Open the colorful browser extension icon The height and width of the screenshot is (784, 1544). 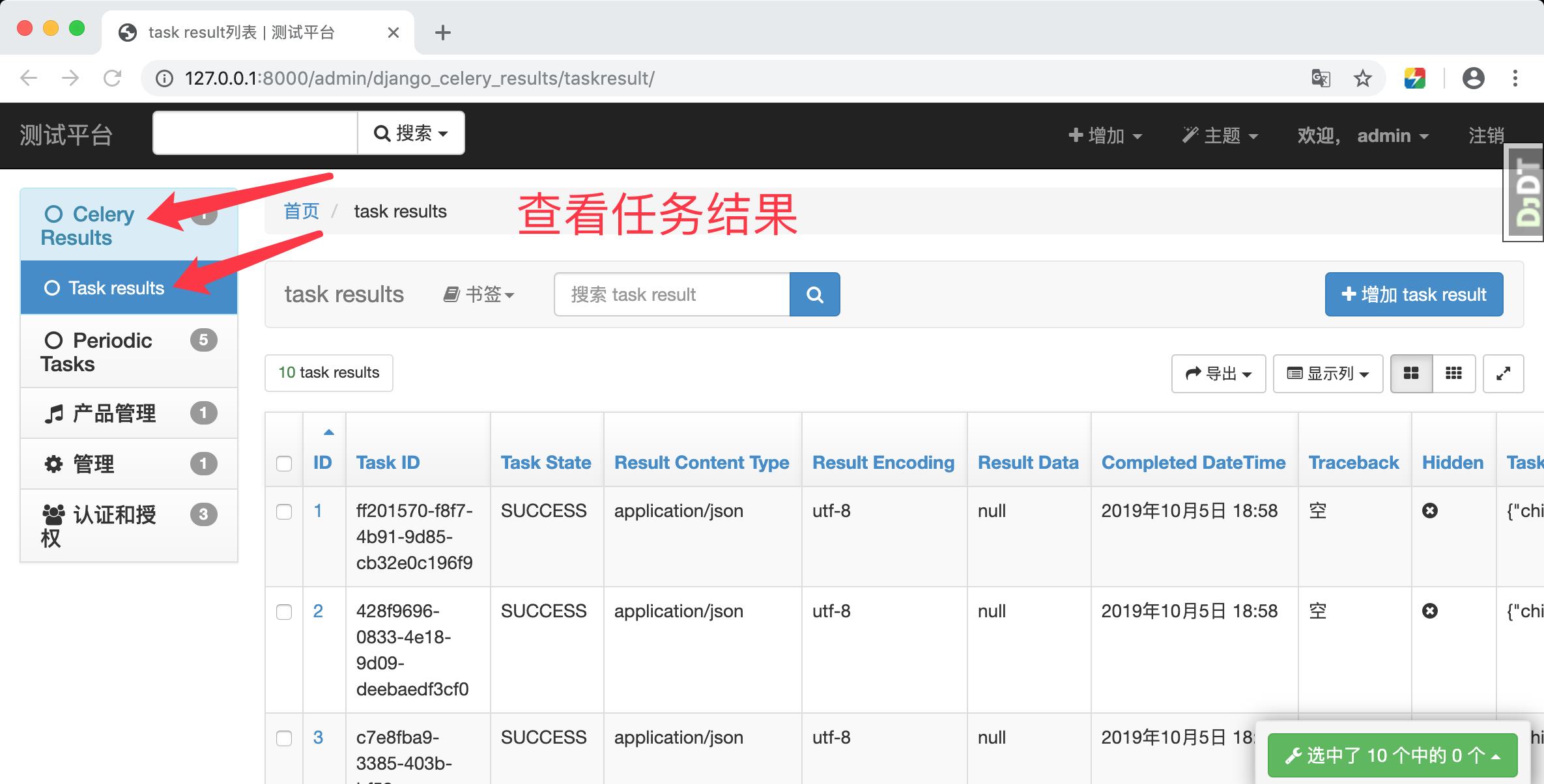click(x=1414, y=79)
